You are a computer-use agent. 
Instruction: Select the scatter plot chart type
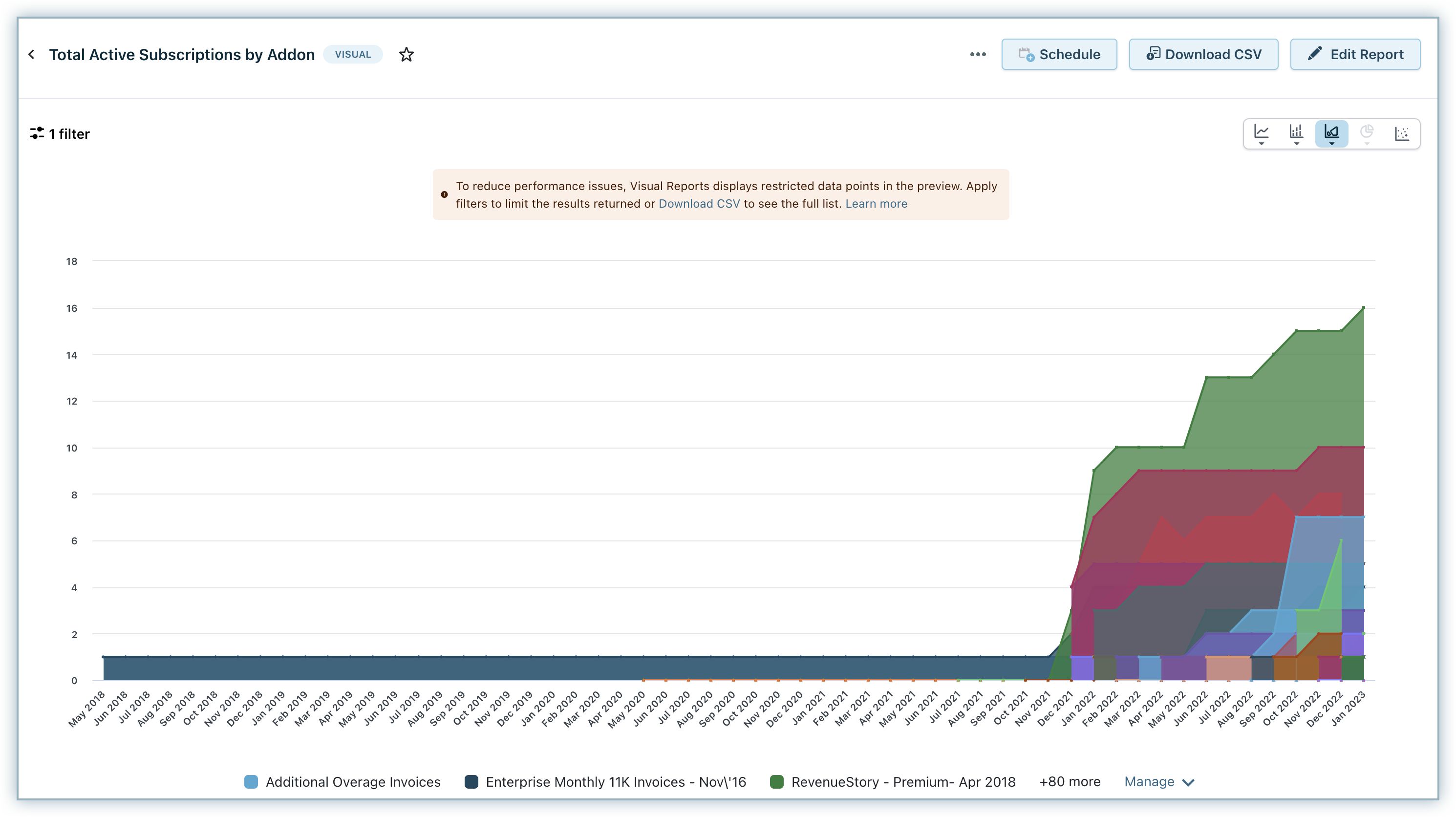[x=1401, y=133]
